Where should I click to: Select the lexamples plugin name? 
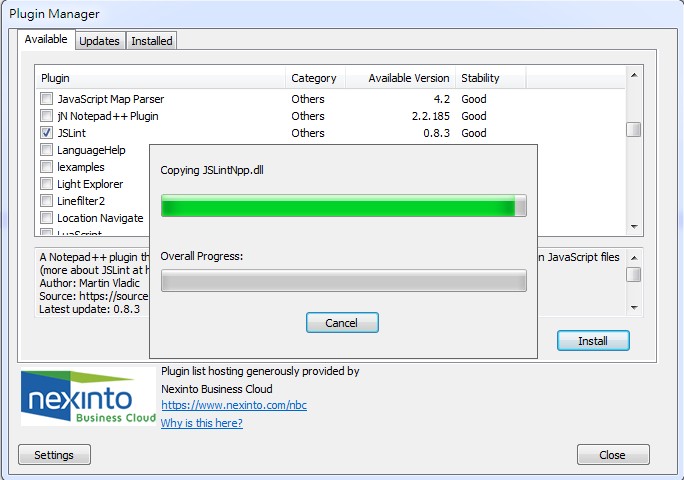tap(81, 167)
